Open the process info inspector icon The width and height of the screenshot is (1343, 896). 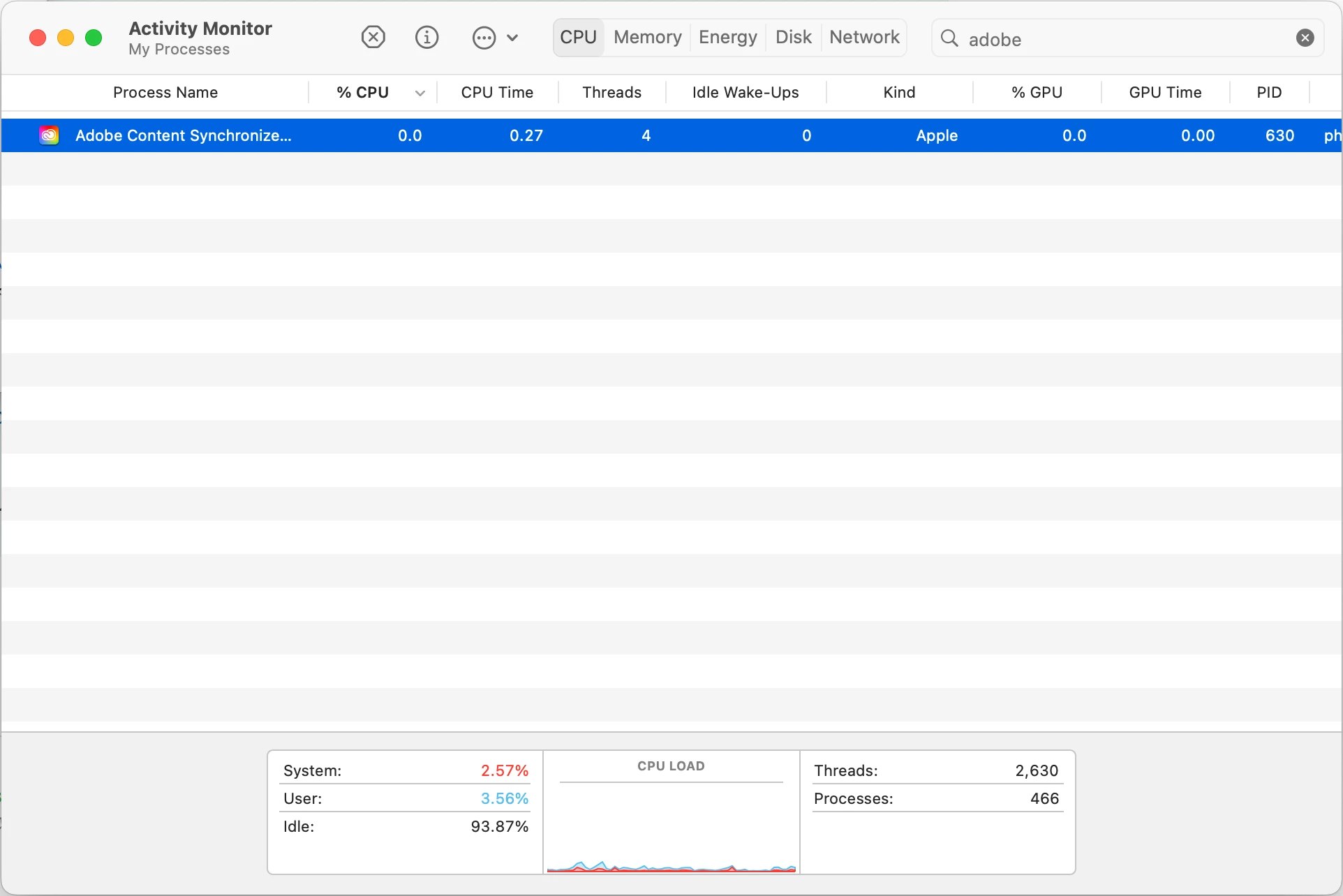[426, 37]
